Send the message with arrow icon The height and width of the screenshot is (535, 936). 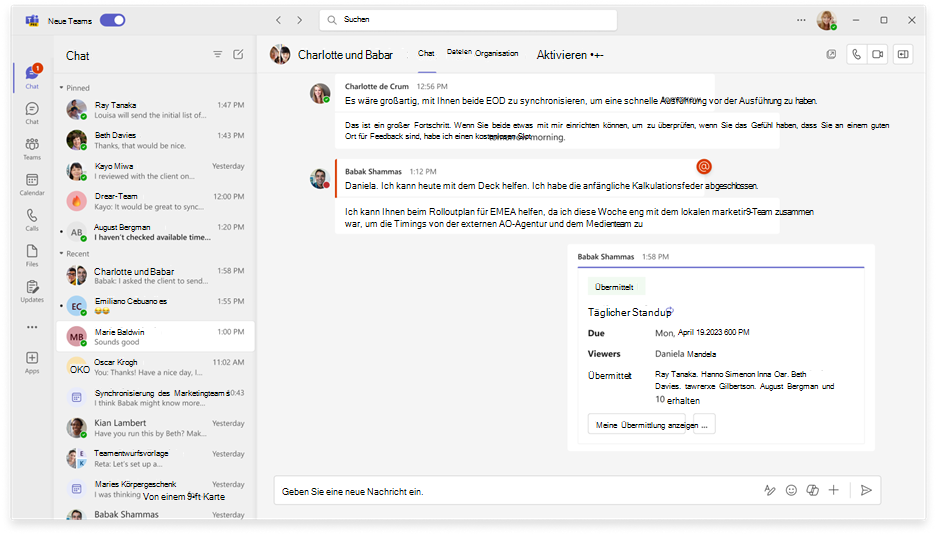pyautogui.click(x=866, y=490)
